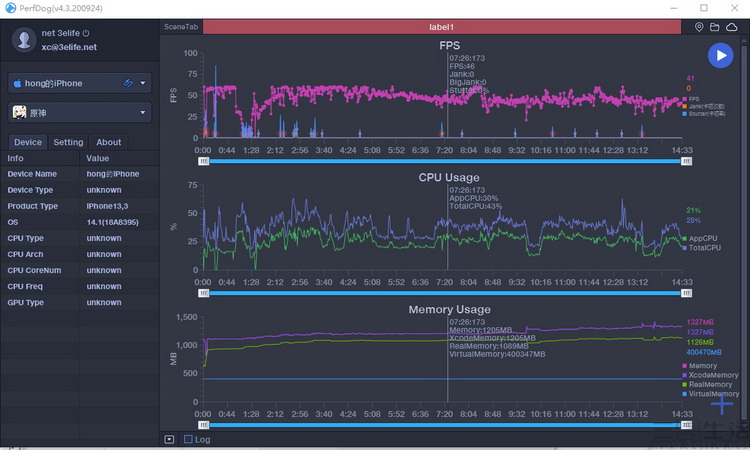Click the CPU Usage chart left range handle
The image size is (750, 450).
tap(204, 293)
